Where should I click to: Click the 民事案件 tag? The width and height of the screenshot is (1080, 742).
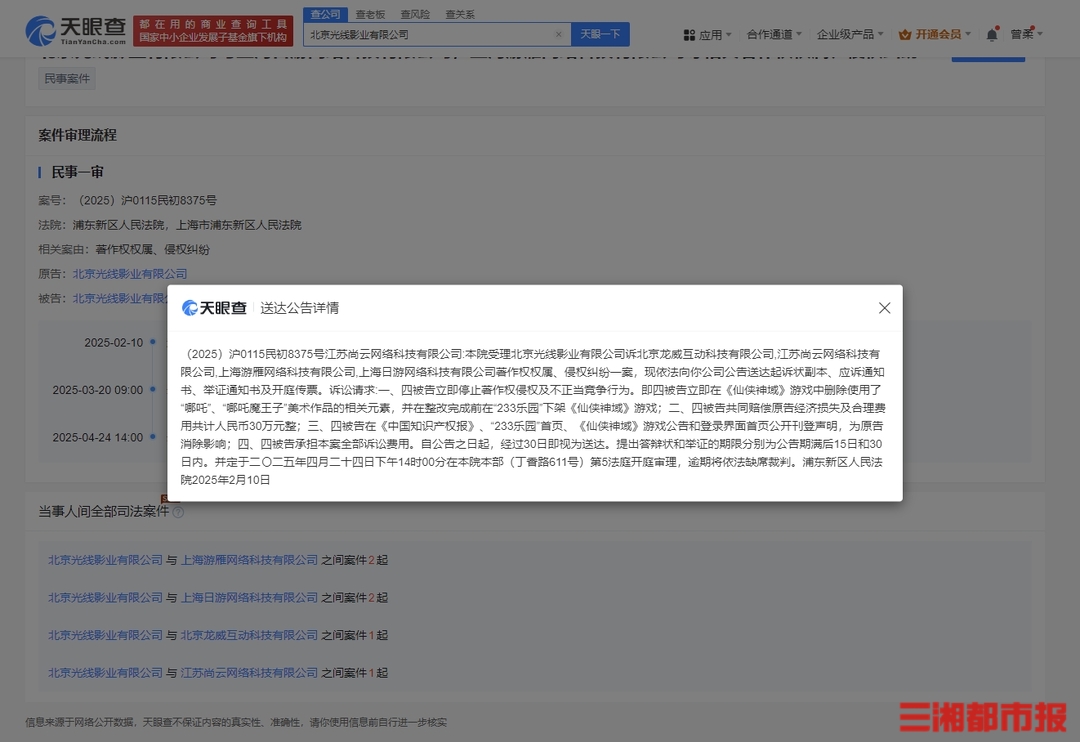(67, 79)
